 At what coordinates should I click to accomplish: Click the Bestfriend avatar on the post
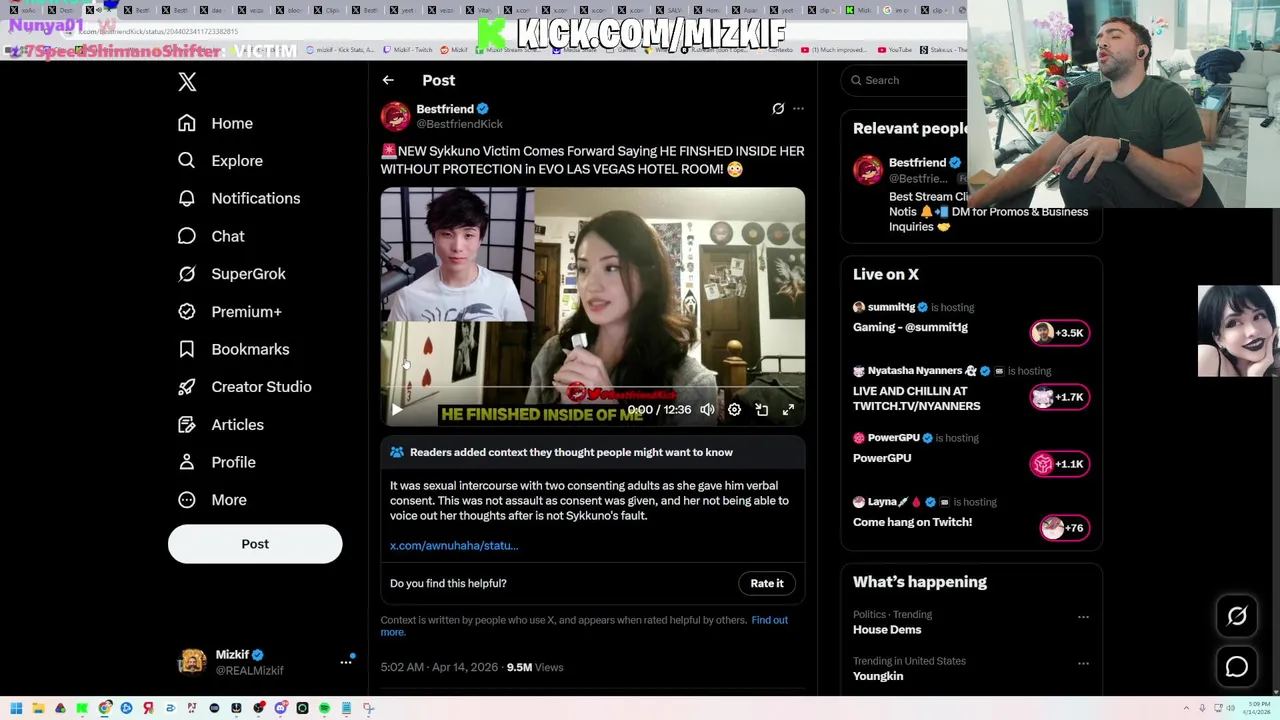coord(395,116)
